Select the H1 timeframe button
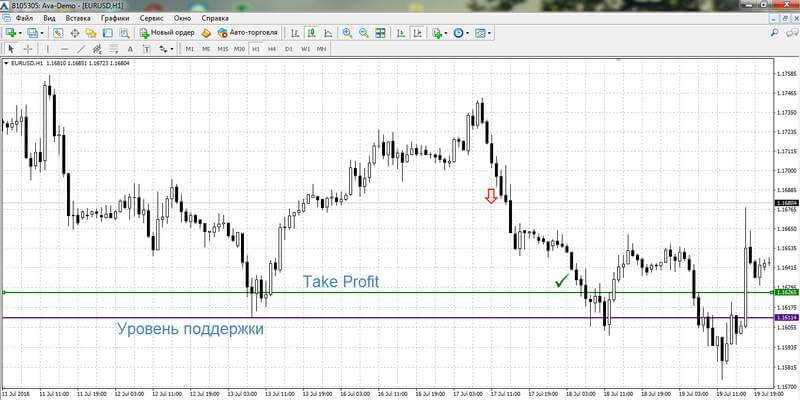This screenshot has width=800, height=400. click(x=256, y=49)
